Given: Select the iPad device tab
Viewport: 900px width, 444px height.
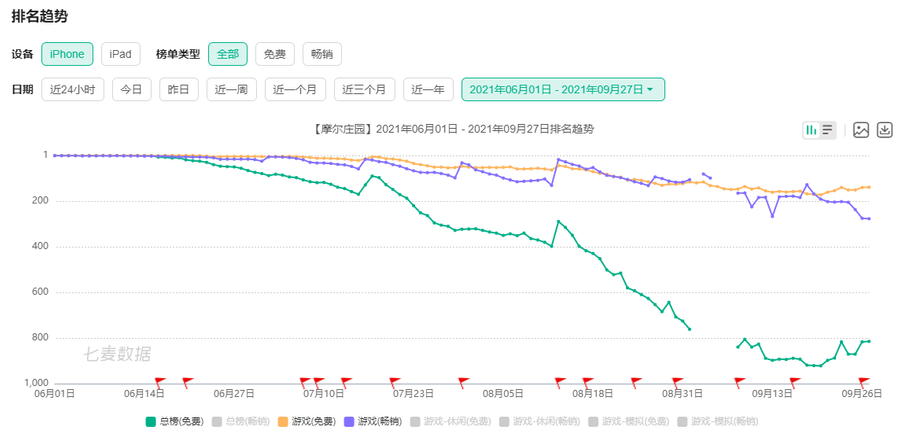Looking at the screenshot, I should [x=120, y=54].
